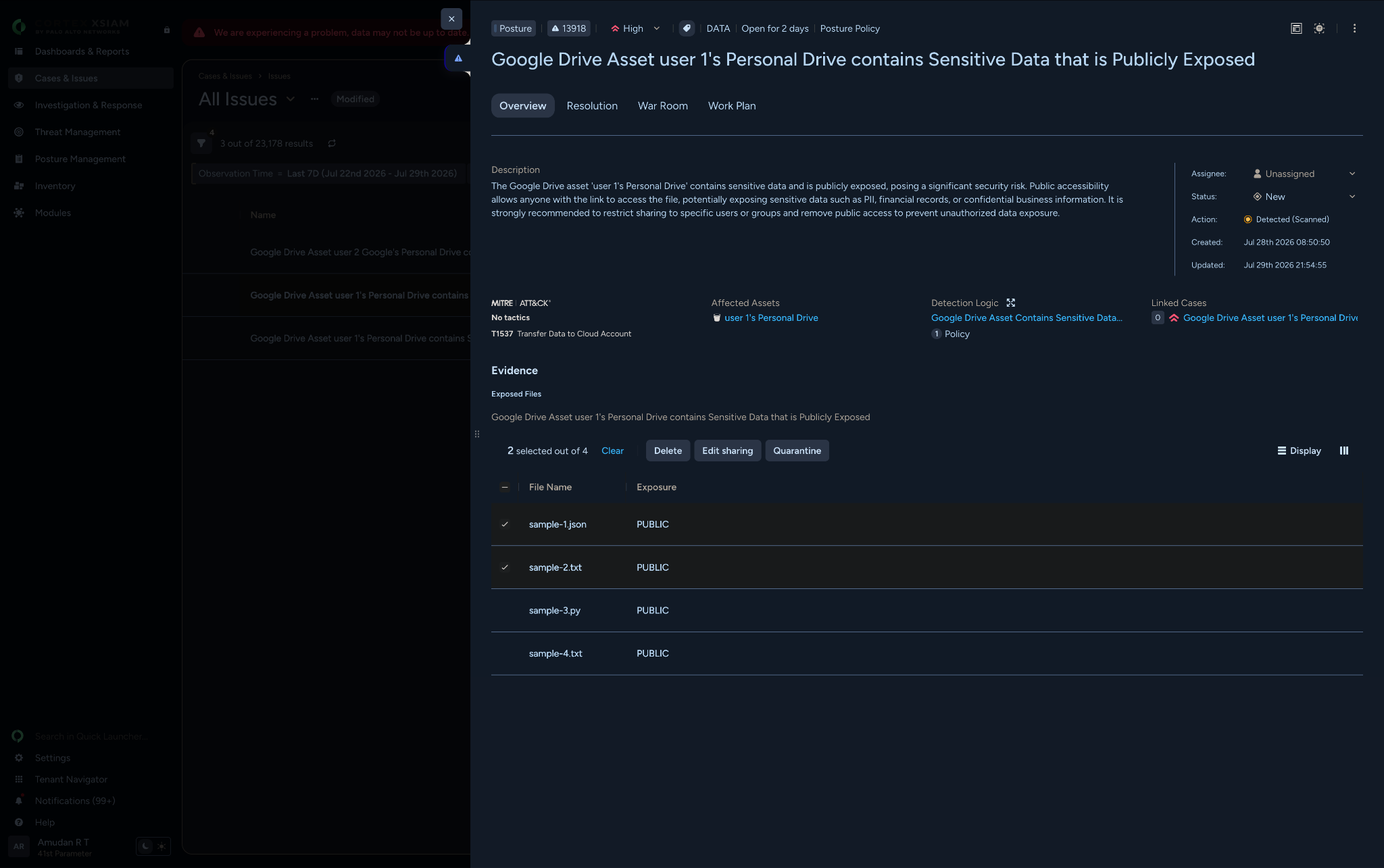Switch to light mode with sun toggle
This screenshot has height=868, width=1384.
162,846
